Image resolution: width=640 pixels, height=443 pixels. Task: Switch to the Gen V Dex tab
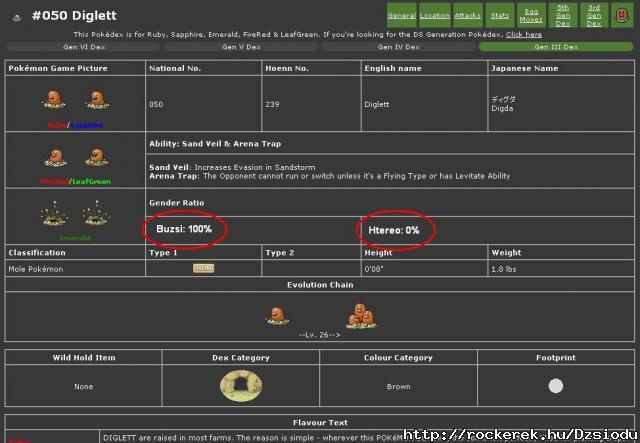(241, 47)
